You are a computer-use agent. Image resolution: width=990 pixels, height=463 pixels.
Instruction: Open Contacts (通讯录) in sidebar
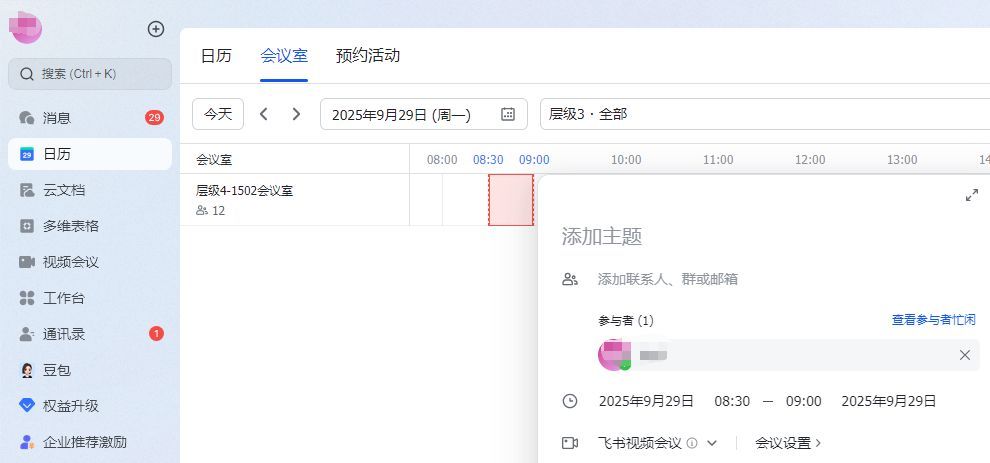click(x=63, y=334)
